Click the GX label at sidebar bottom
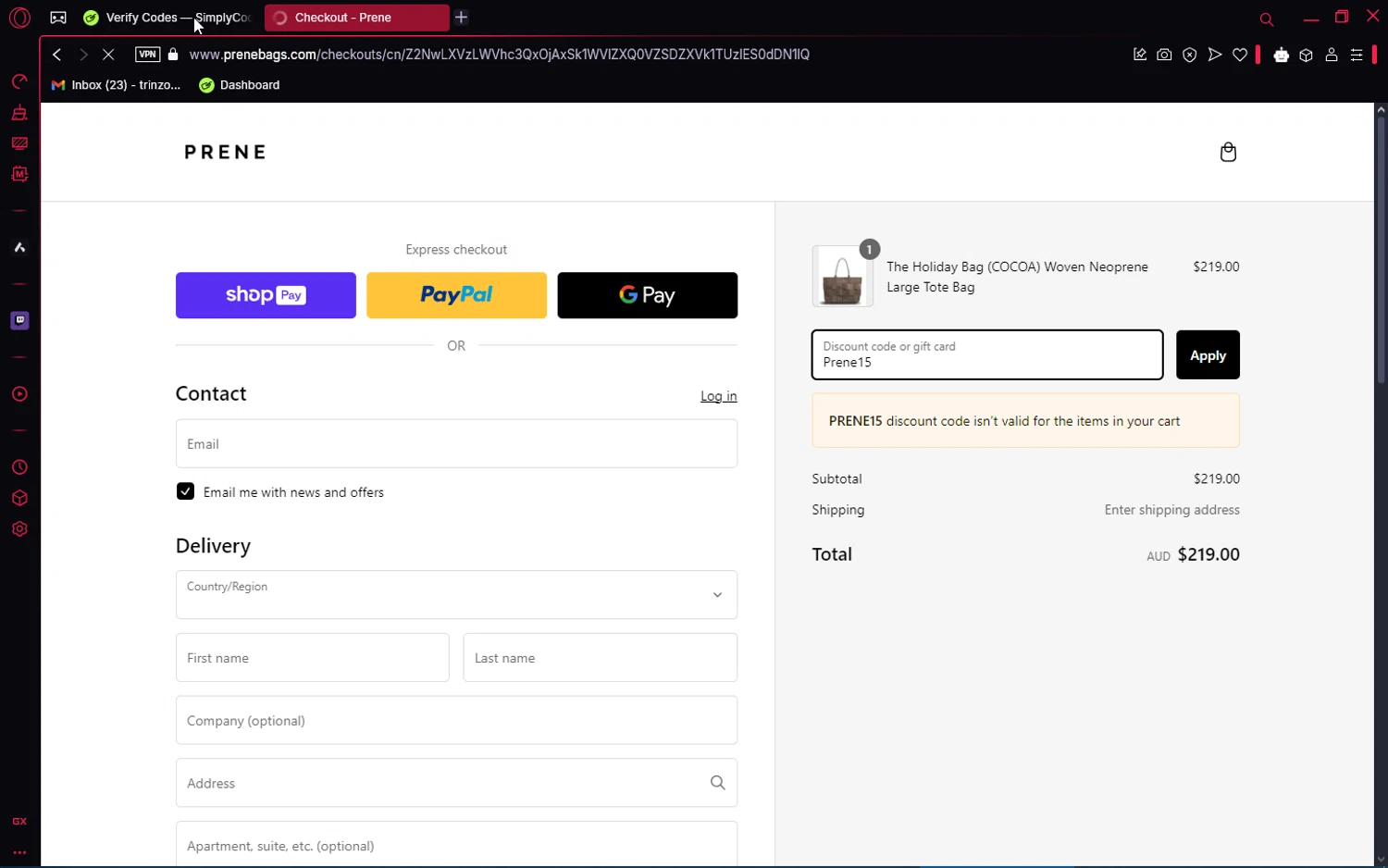1388x868 pixels. point(19,822)
